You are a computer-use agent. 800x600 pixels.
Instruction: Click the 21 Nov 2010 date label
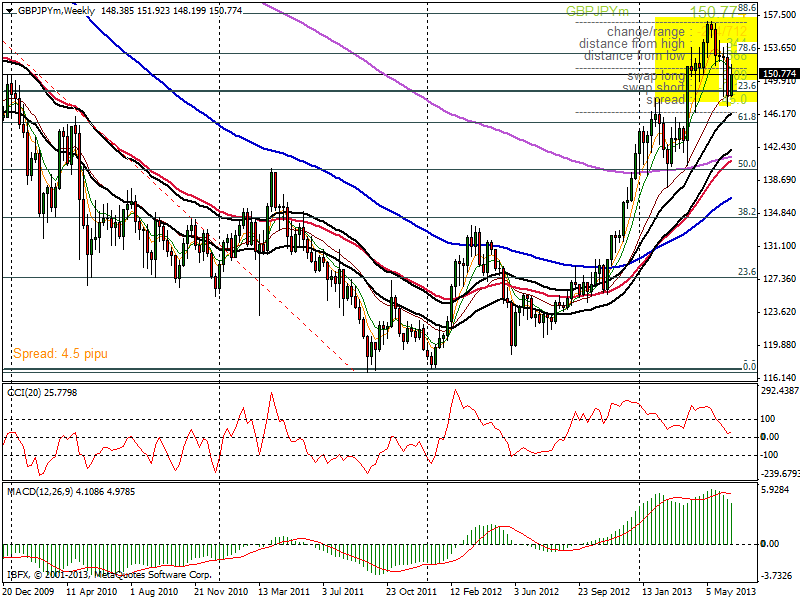point(221,592)
